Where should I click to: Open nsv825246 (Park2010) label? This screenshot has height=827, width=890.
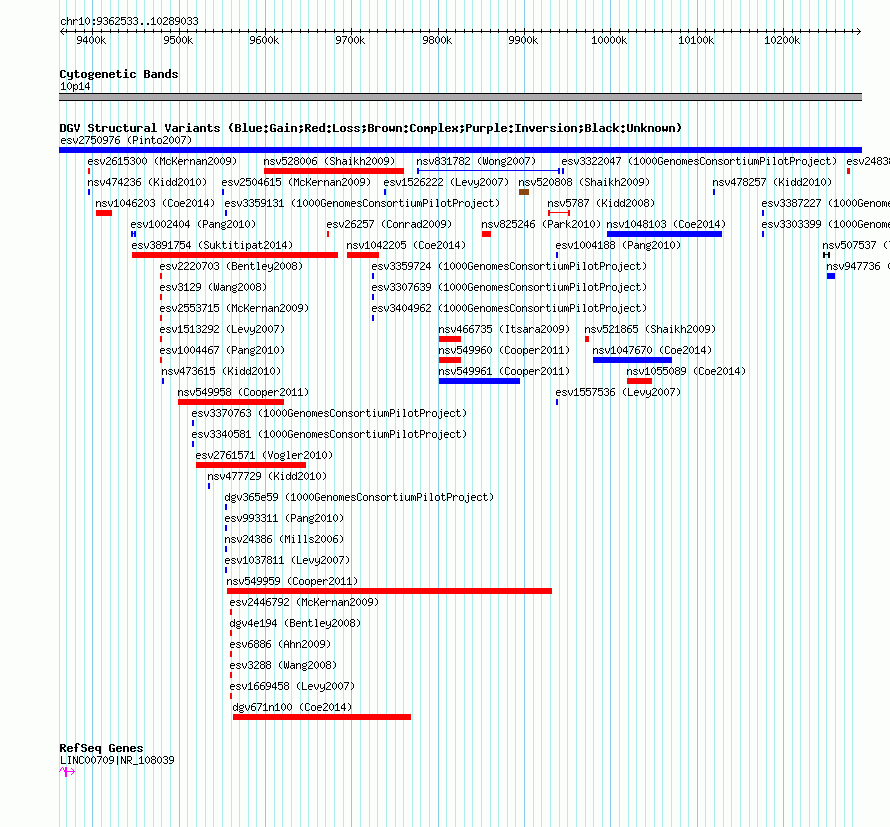tap(541, 224)
